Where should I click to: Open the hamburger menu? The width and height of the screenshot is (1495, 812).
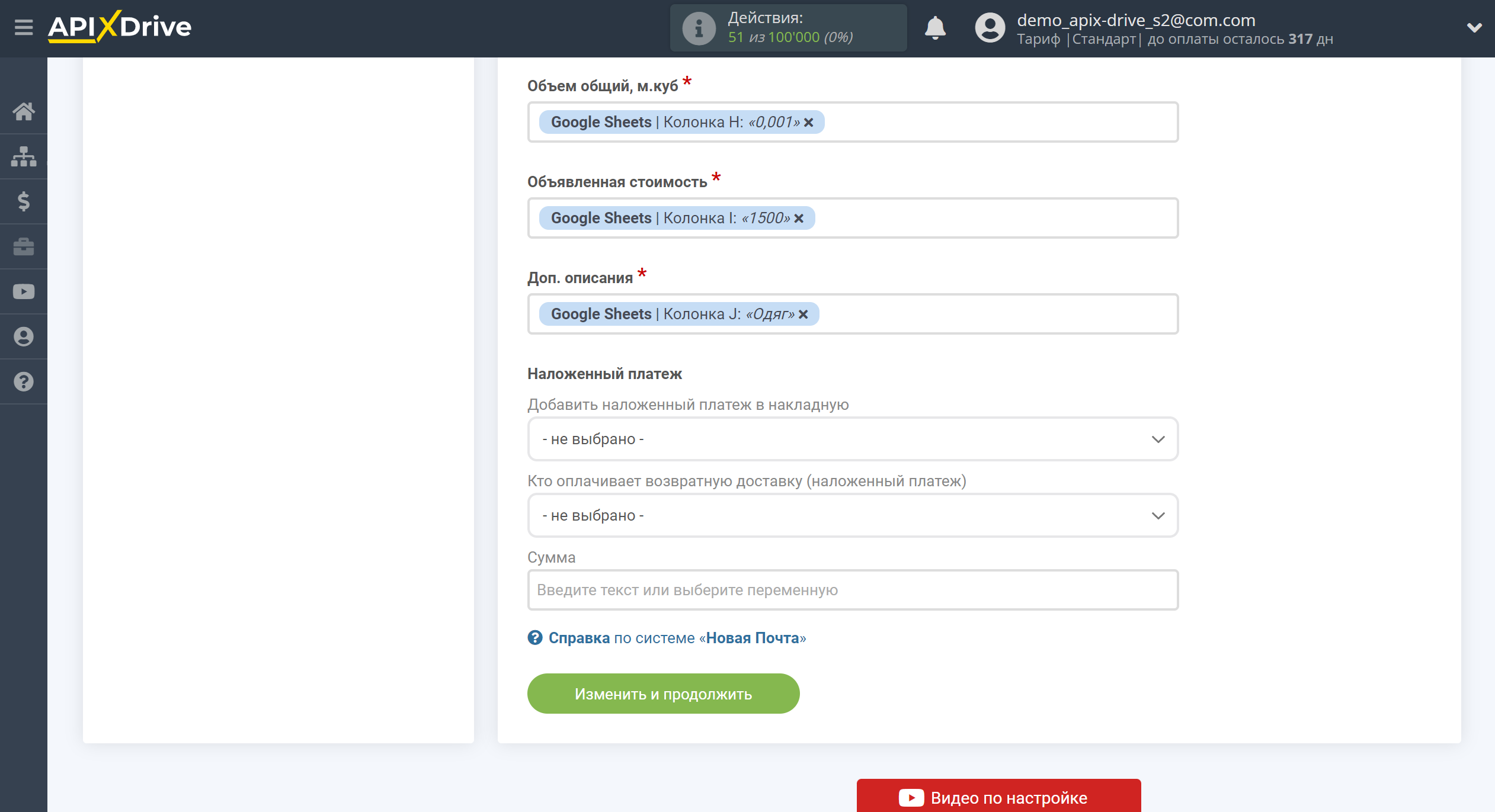click(x=24, y=27)
